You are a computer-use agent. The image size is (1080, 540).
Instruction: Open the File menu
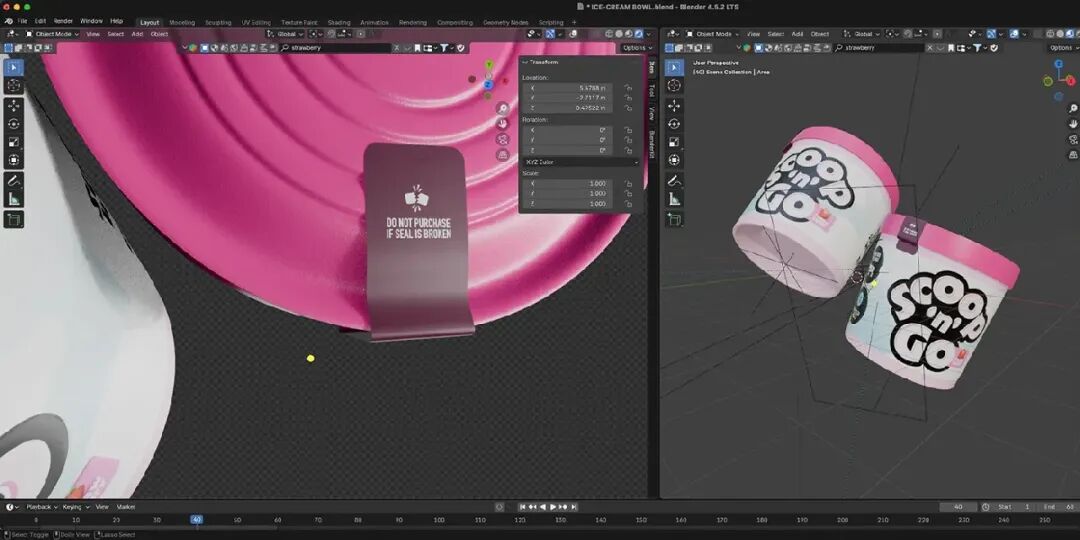click(x=22, y=21)
